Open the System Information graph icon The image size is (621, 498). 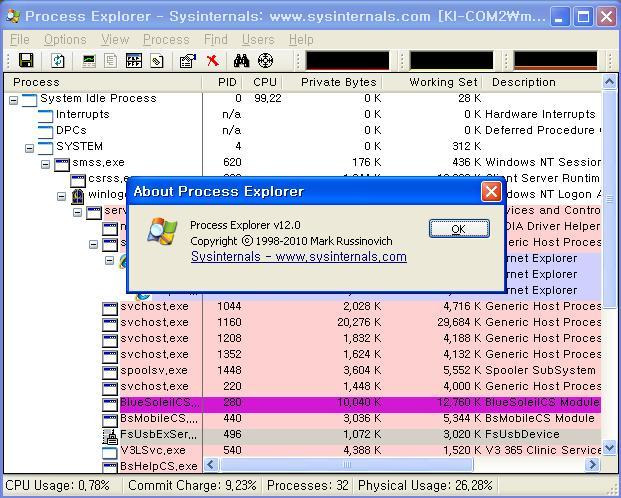[x=89, y=61]
